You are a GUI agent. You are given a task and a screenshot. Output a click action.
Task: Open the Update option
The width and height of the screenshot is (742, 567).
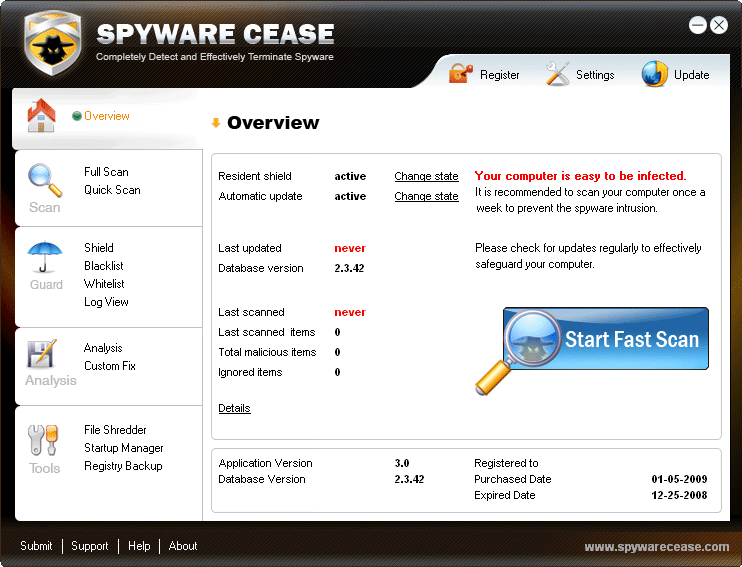691,75
